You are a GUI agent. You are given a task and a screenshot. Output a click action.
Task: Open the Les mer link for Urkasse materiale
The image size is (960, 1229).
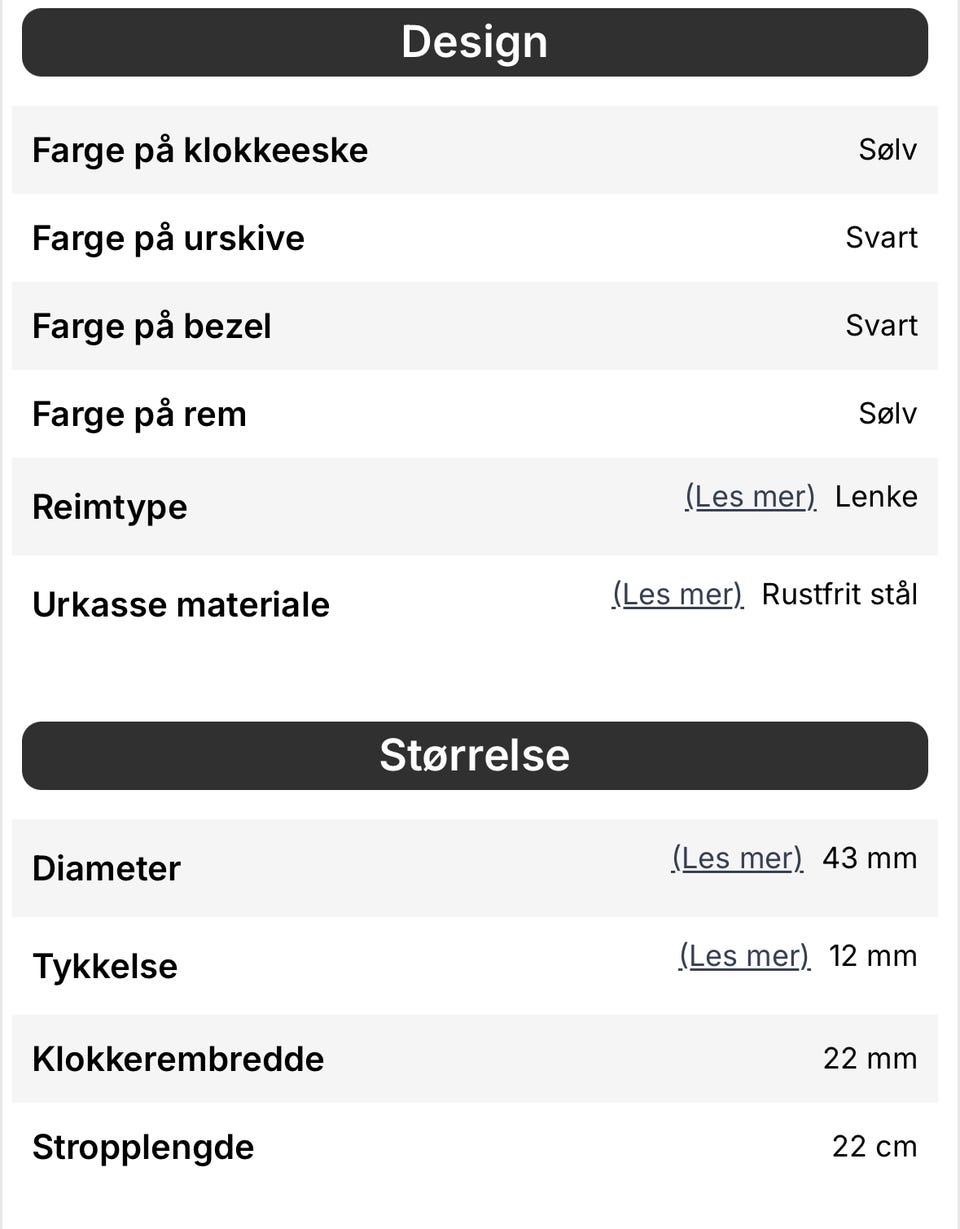click(677, 595)
